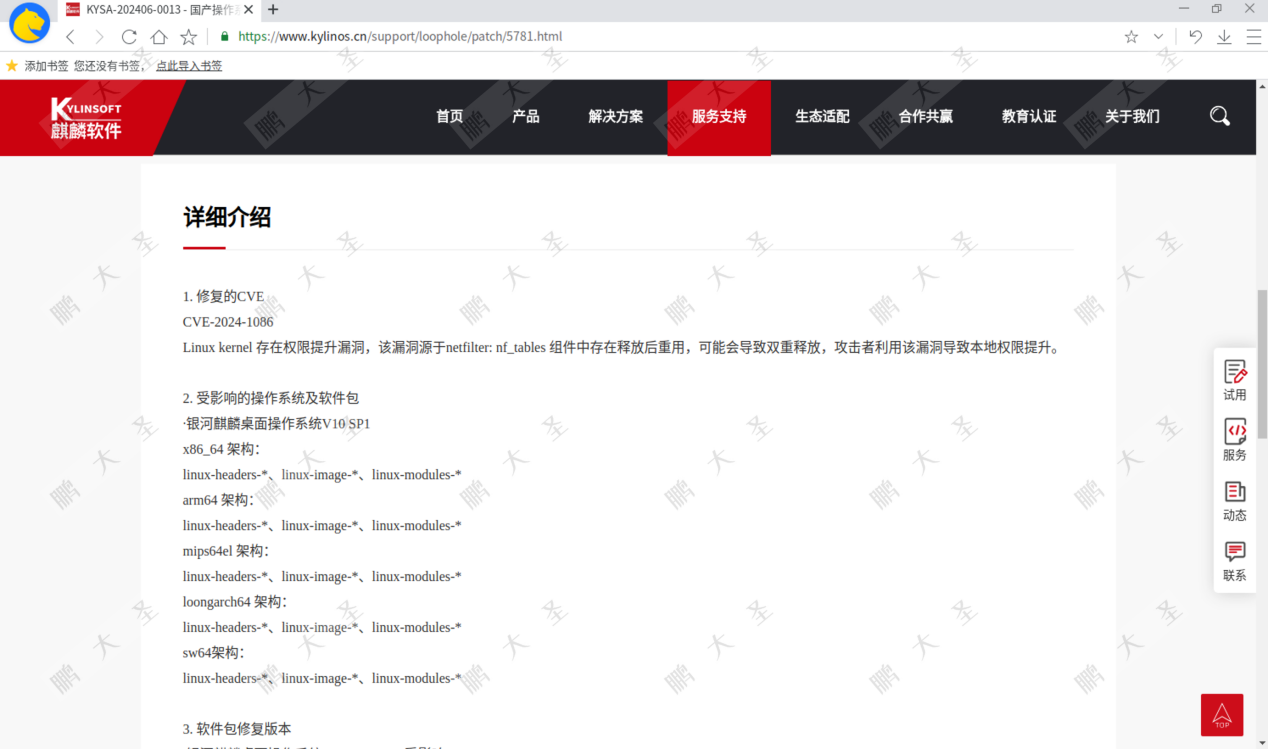Viewport: 1268px width, 749px height.
Task: Reload the page with refresh icon
Action: point(129,37)
